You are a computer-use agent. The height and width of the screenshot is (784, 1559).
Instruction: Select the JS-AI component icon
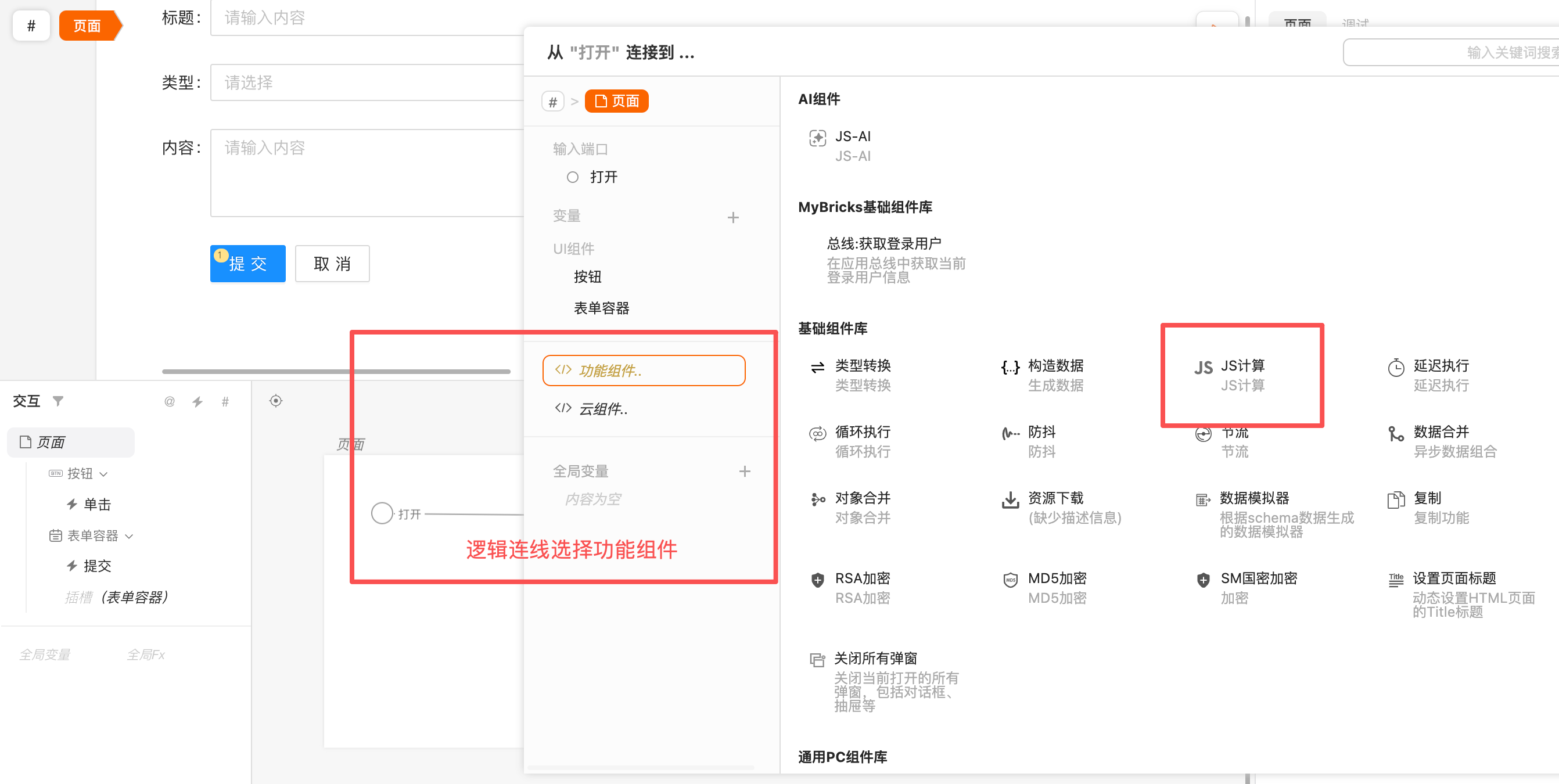coord(817,139)
